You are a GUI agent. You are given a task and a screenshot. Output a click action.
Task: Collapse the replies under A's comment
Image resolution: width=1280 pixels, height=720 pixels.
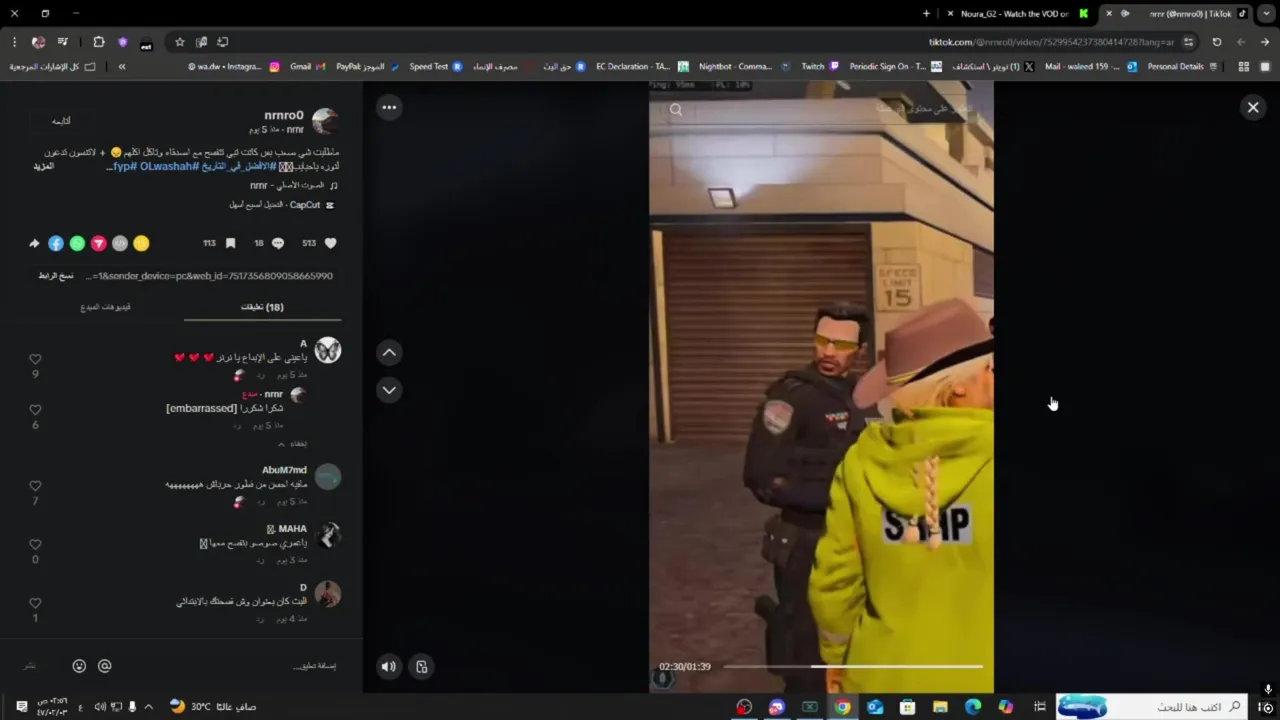292,443
